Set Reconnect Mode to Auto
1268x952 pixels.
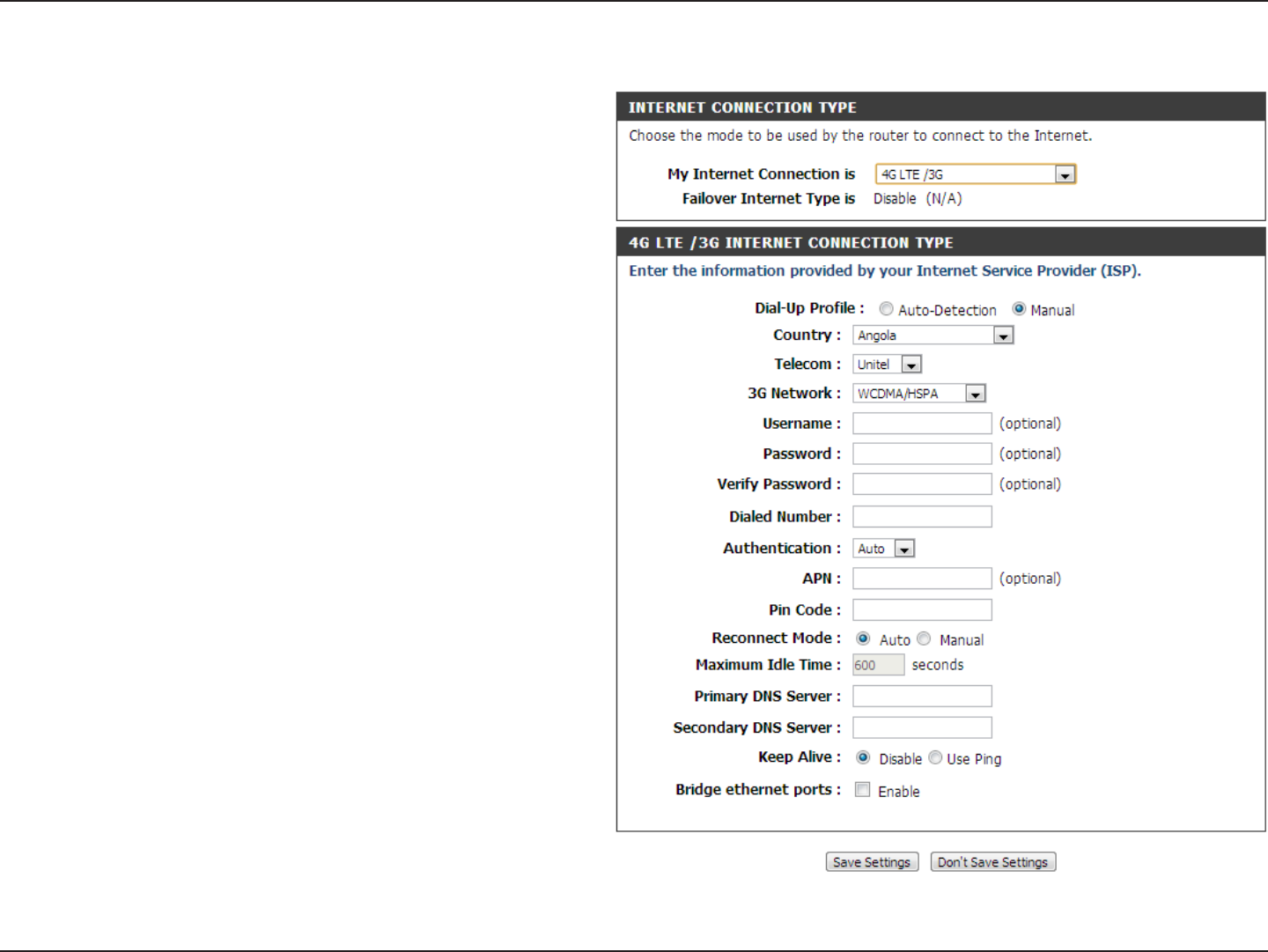tap(863, 638)
